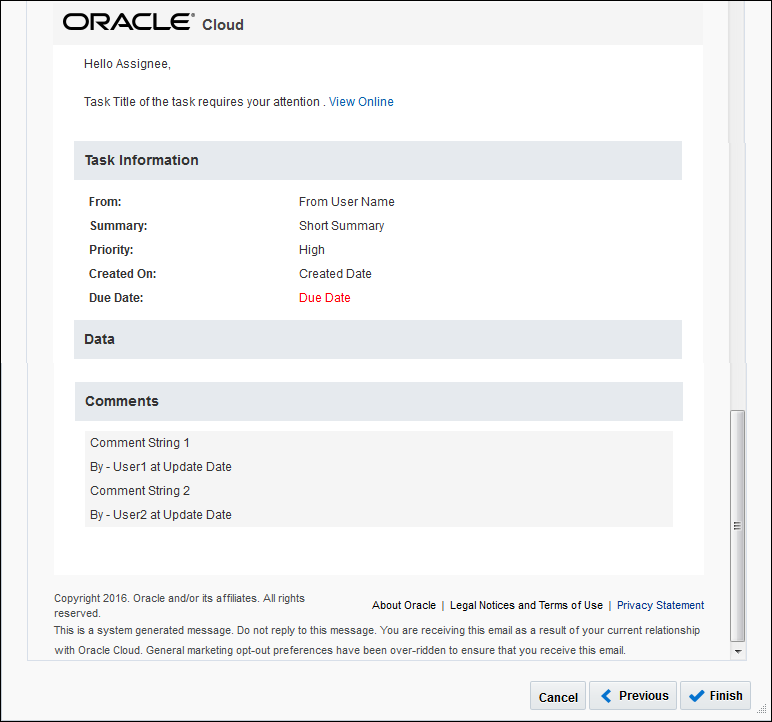Viewport: 772px width, 722px height.
Task: Click the 'From:' label
Action: [105, 201]
